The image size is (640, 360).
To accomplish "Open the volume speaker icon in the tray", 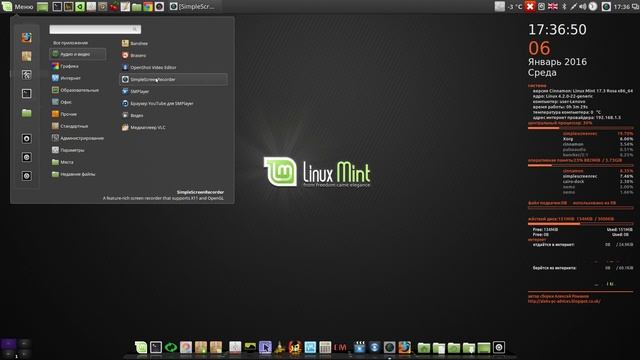I will click(x=582, y=7).
